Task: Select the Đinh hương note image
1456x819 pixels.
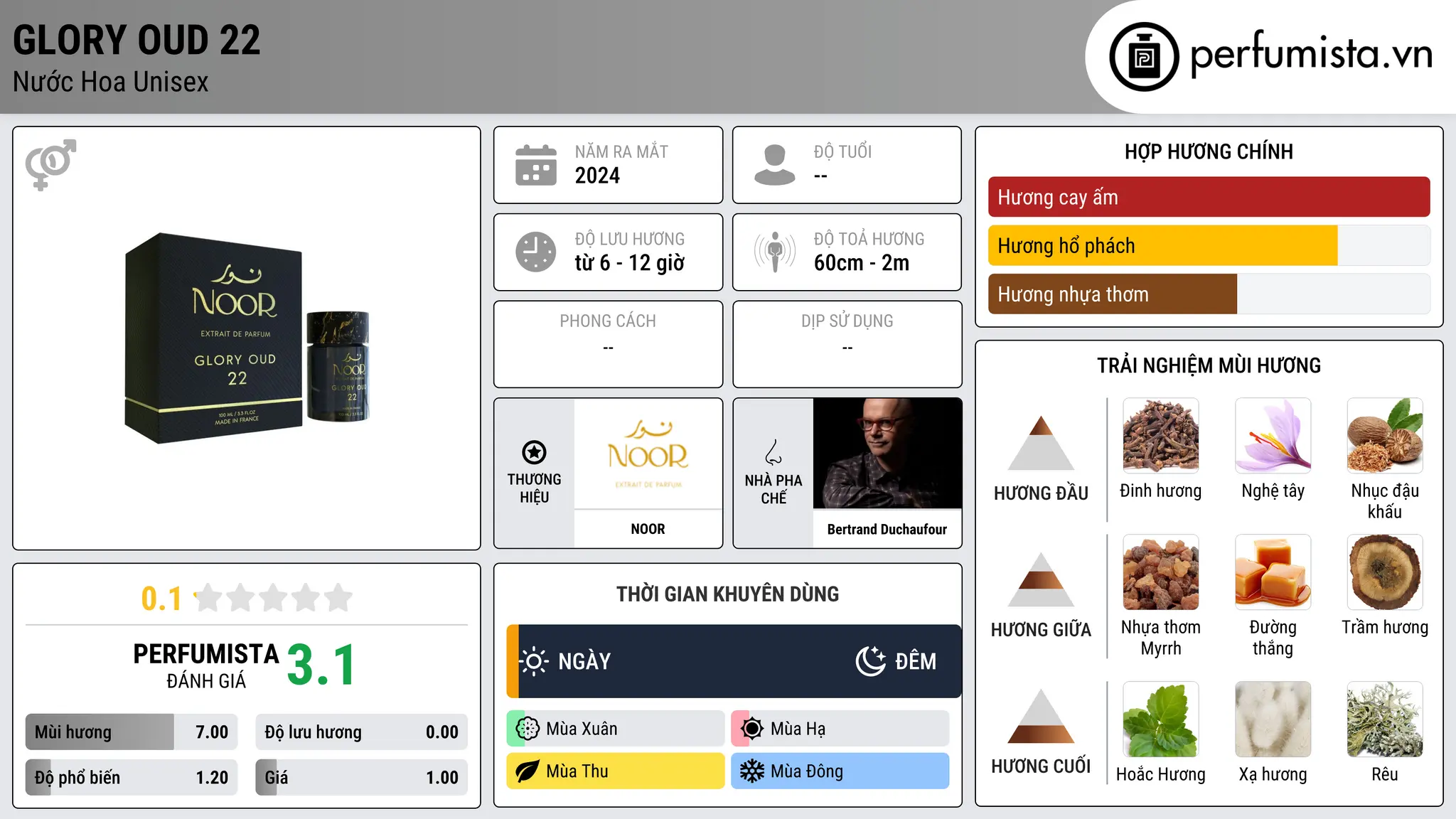Action: tap(1161, 436)
